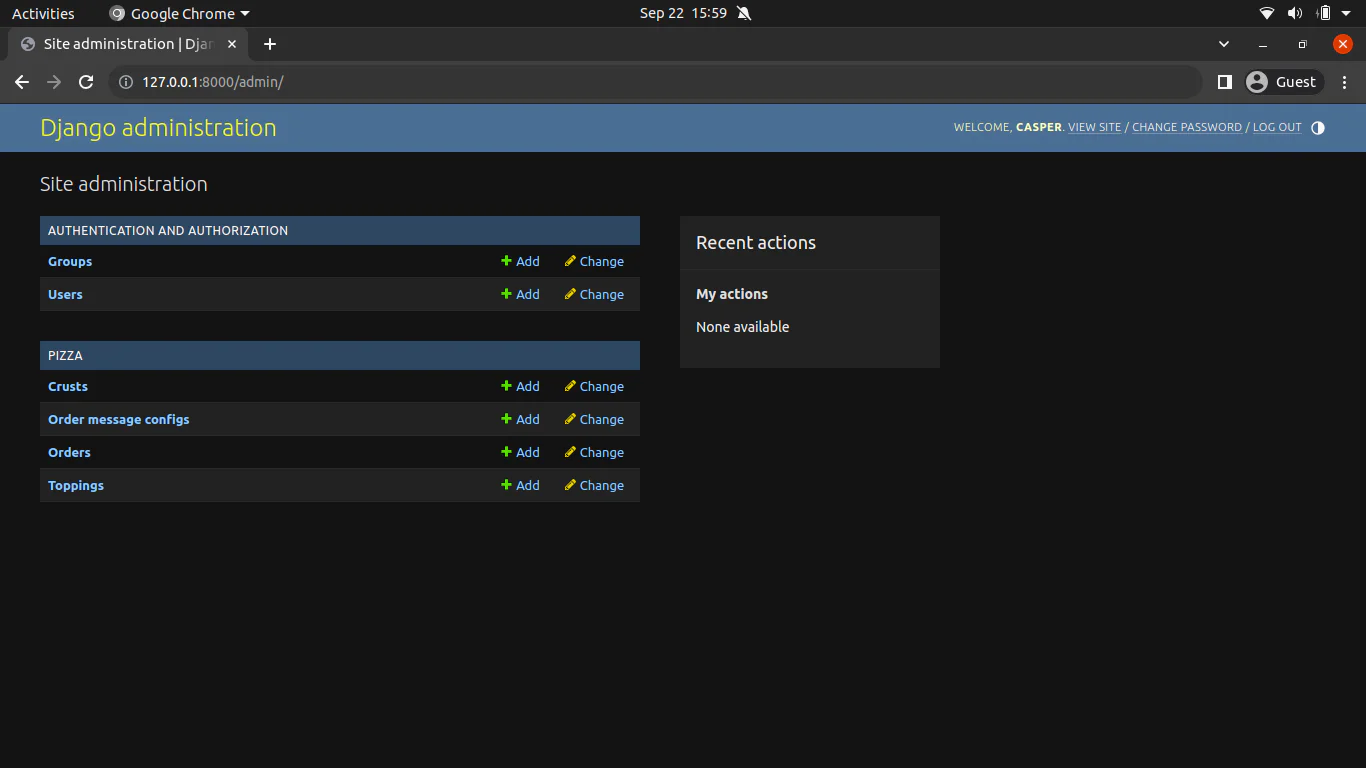This screenshot has width=1366, height=768.
Task: Click Change for Users
Action: pyautogui.click(x=594, y=295)
